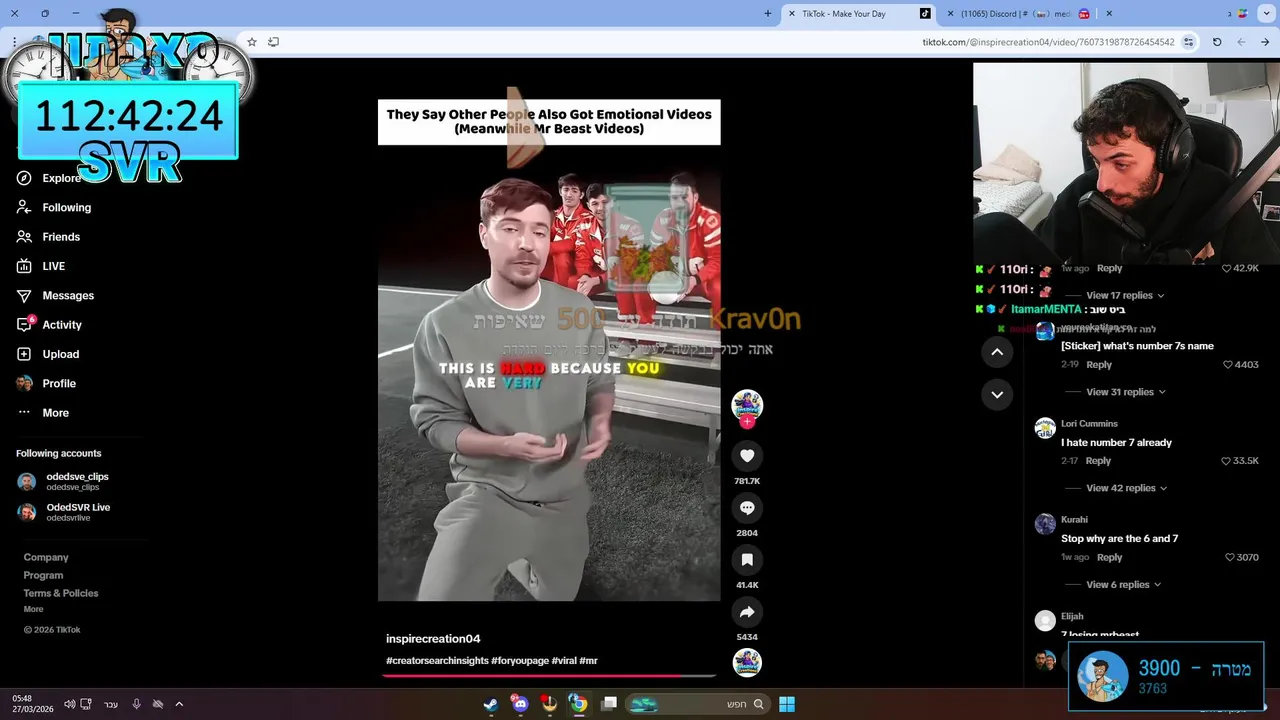Image resolution: width=1280 pixels, height=720 pixels.
Task: Open #foryoupage hashtag
Action: (x=520, y=661)
